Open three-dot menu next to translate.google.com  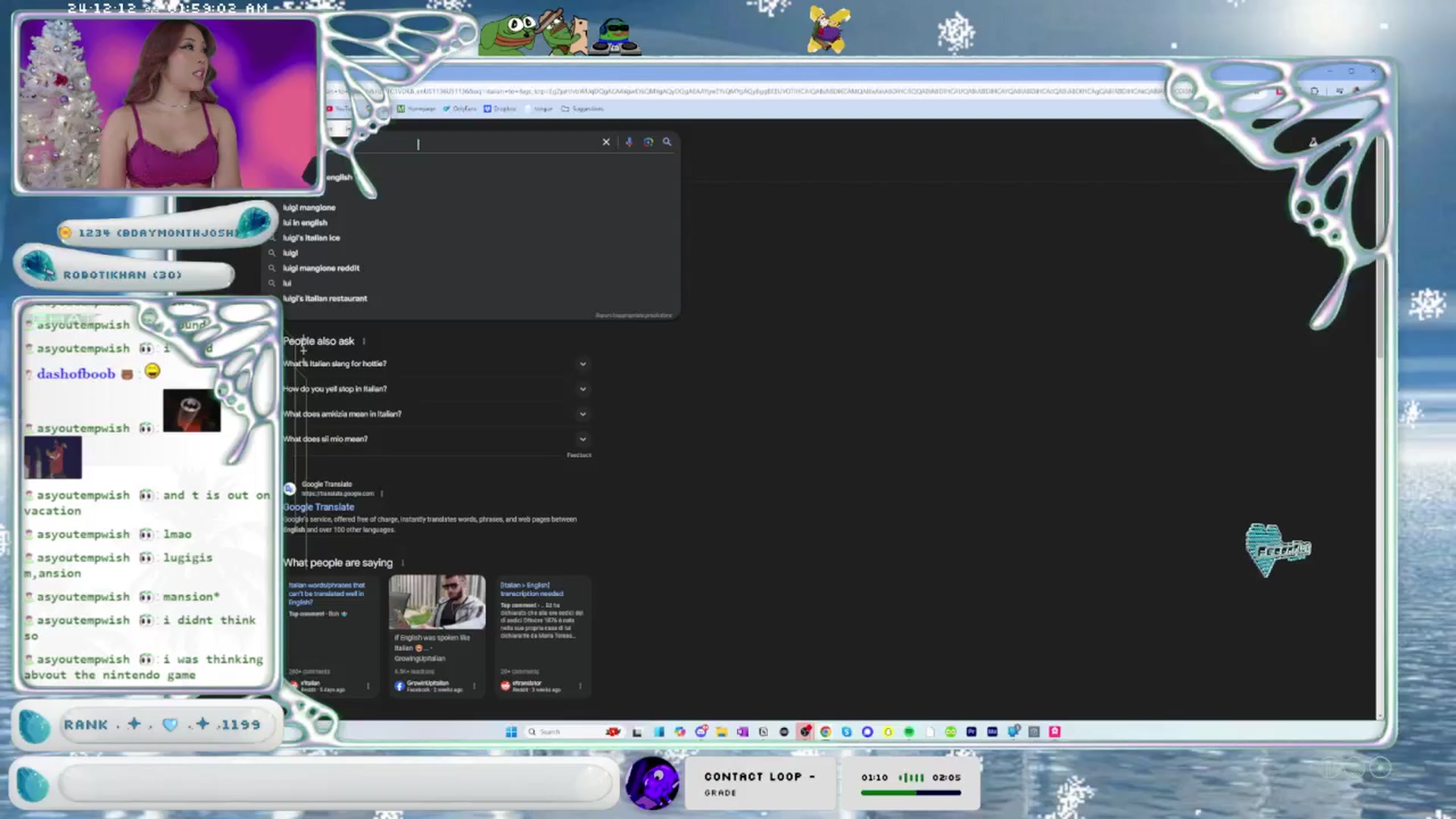click(381, 494)
